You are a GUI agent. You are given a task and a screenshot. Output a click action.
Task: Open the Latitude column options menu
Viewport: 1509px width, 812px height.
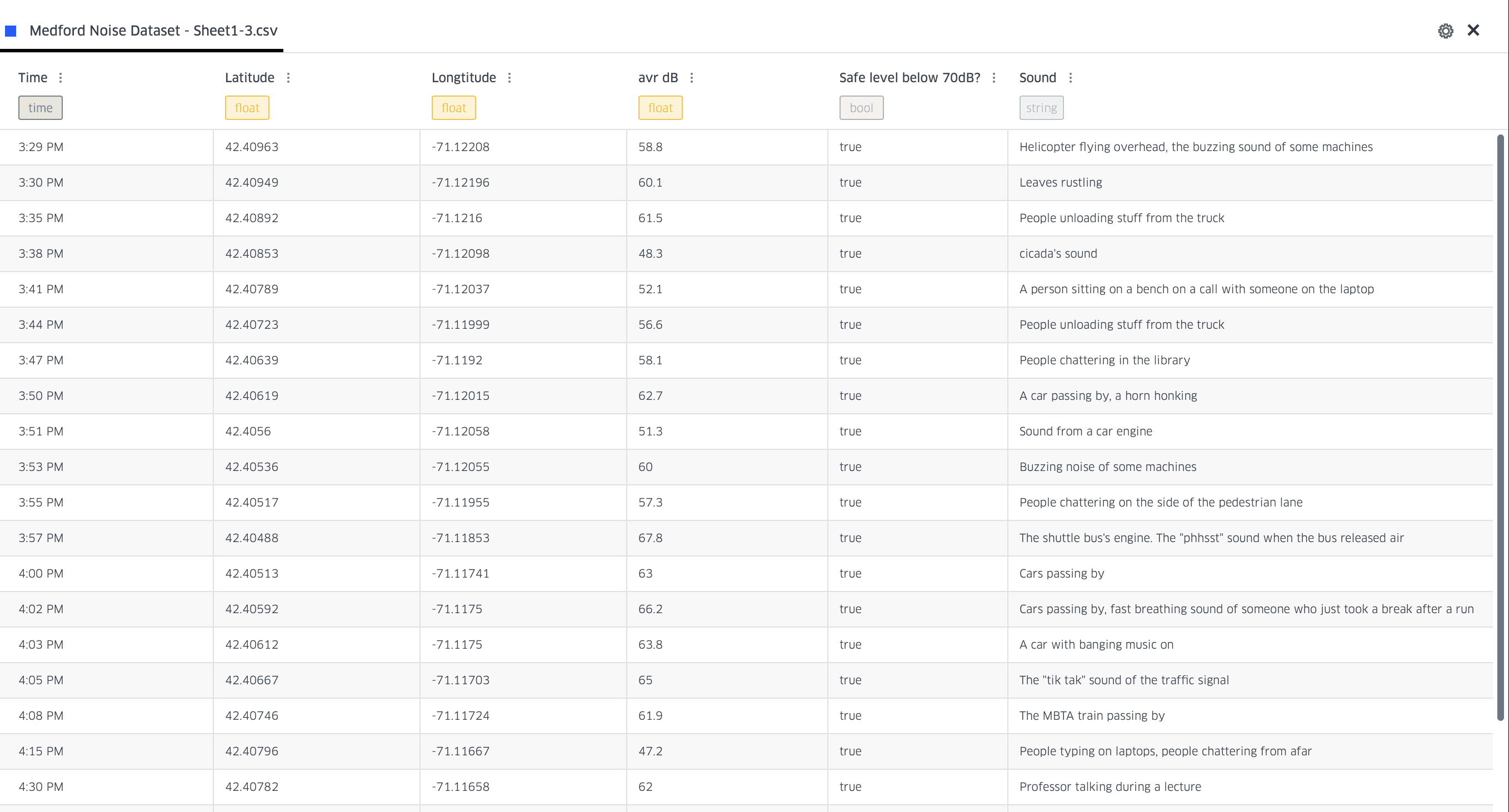click(x=288, y=78)
